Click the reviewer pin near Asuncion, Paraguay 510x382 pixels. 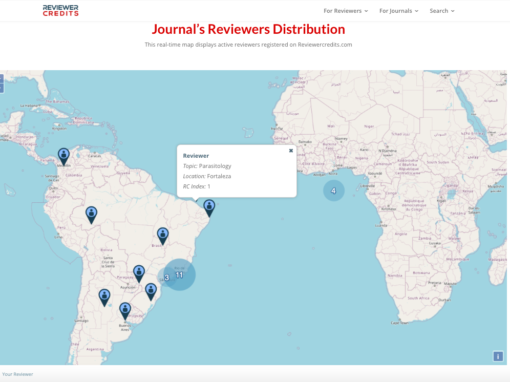139,274
